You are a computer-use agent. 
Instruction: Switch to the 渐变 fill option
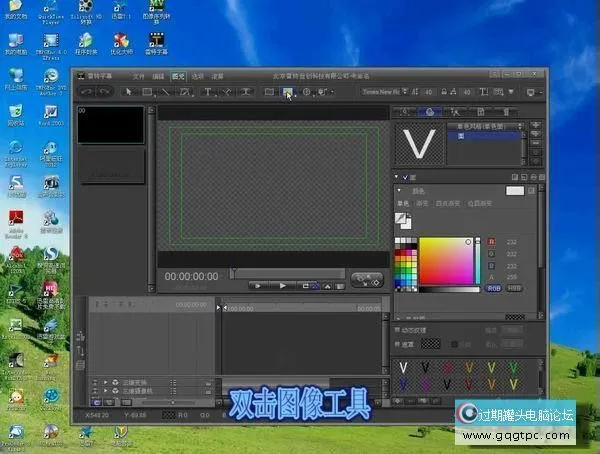point(422,203)
